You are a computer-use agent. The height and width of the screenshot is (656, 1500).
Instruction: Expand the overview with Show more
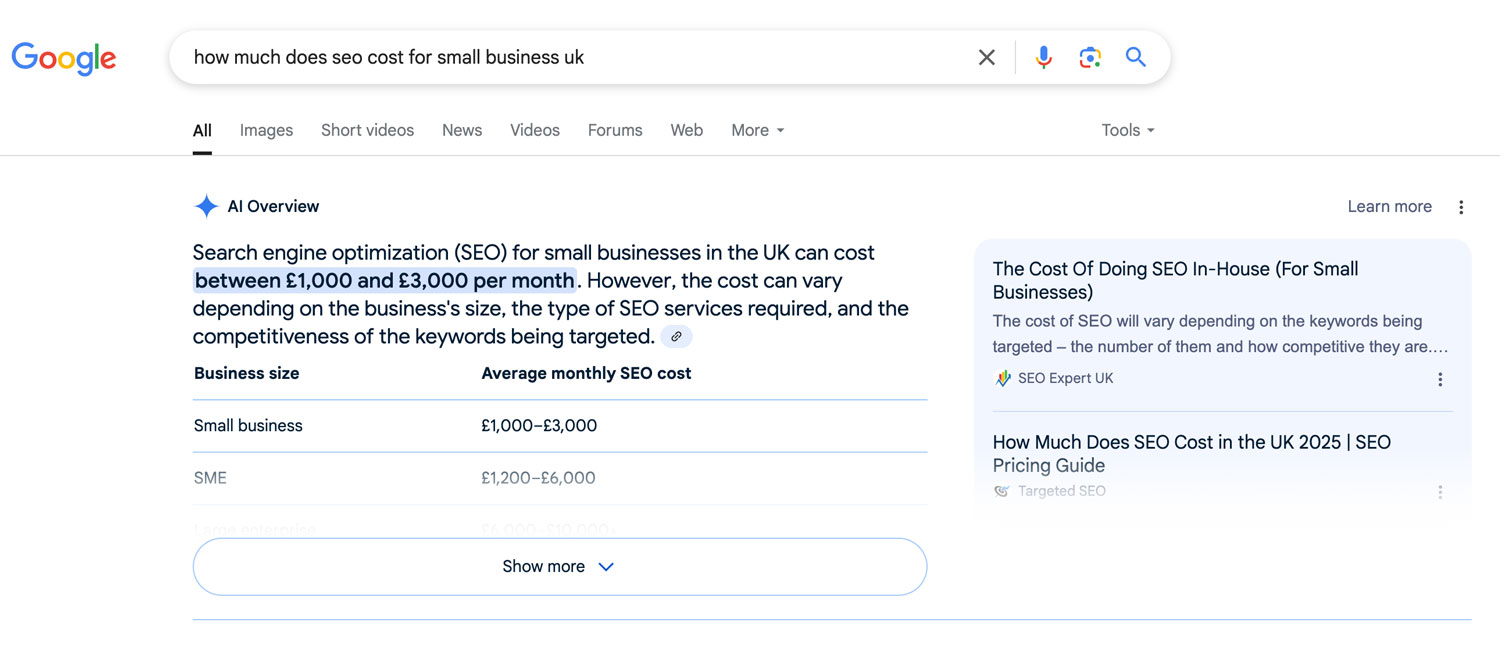[x=560, y=566]
